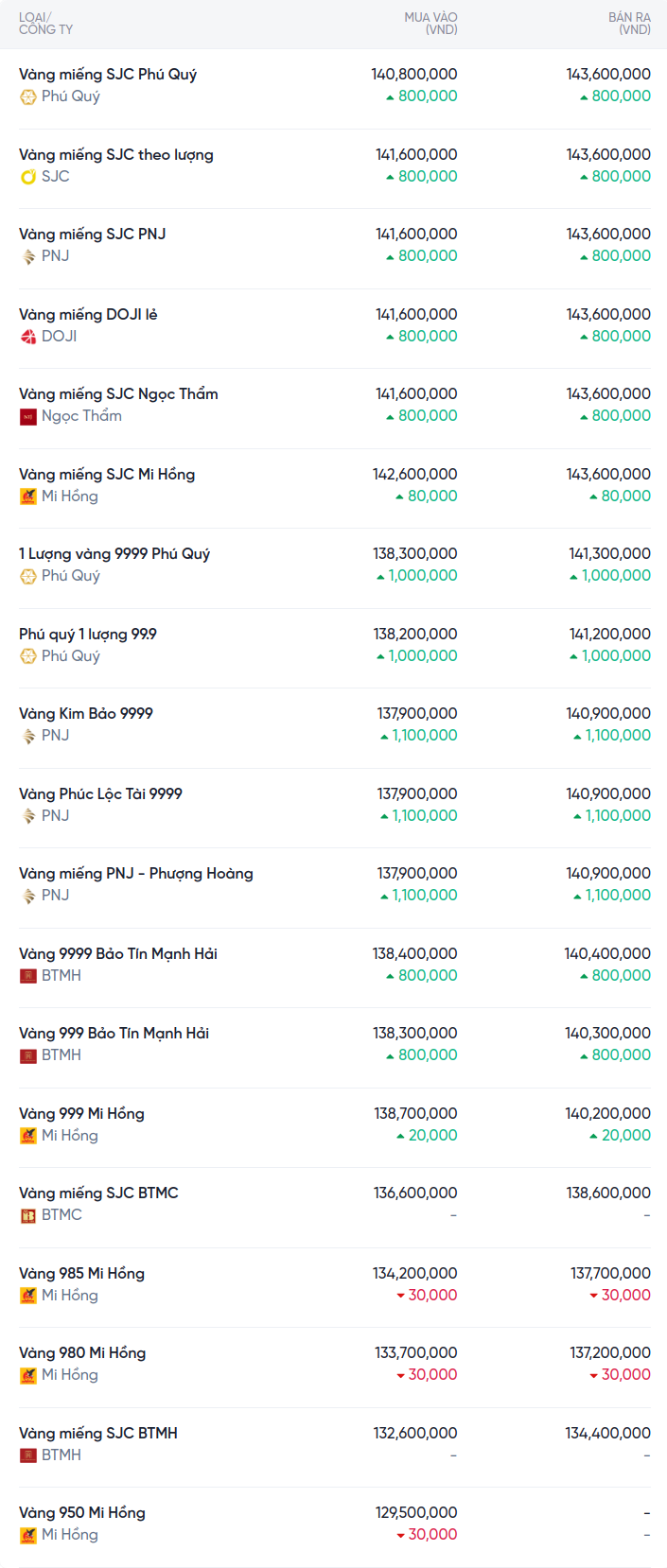Image resolution: width=667 pixels, height=1568 pixels.
Task: Click the Ngọc Thẩm company logo
Action: point(28,416)
